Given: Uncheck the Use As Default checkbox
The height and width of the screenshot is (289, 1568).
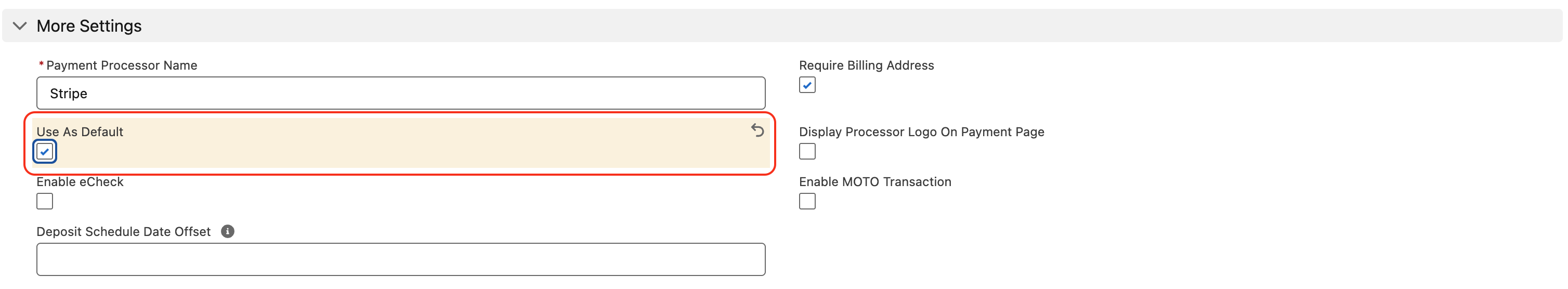Looking at the screenshot, I should click(45, 151).
